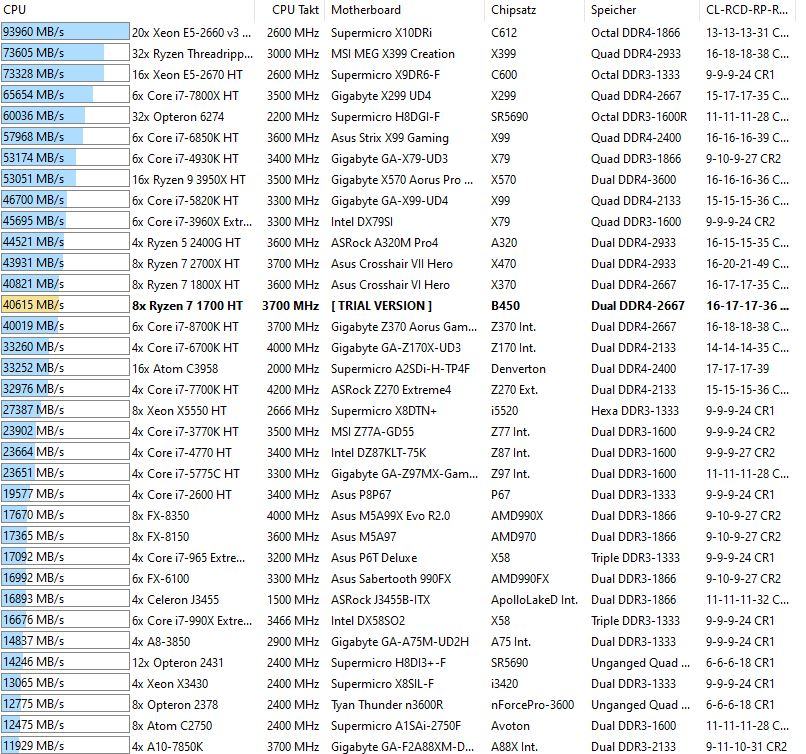Click the highlighted 40615 MB/s result
Image resolution: width=806 pixels, height=754 pixels.
coord(65,305)
